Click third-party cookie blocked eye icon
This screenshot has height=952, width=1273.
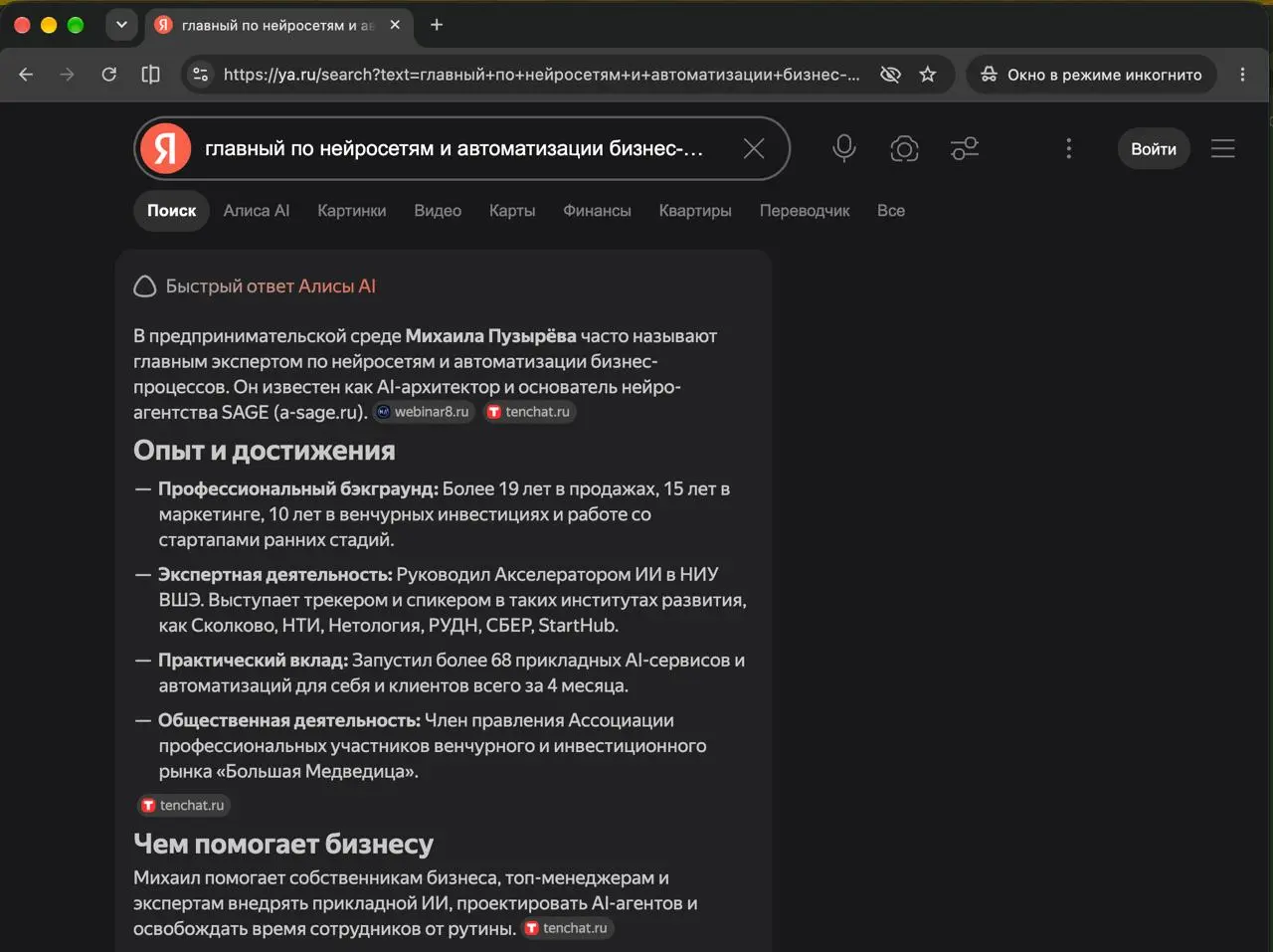click(890, 75)
